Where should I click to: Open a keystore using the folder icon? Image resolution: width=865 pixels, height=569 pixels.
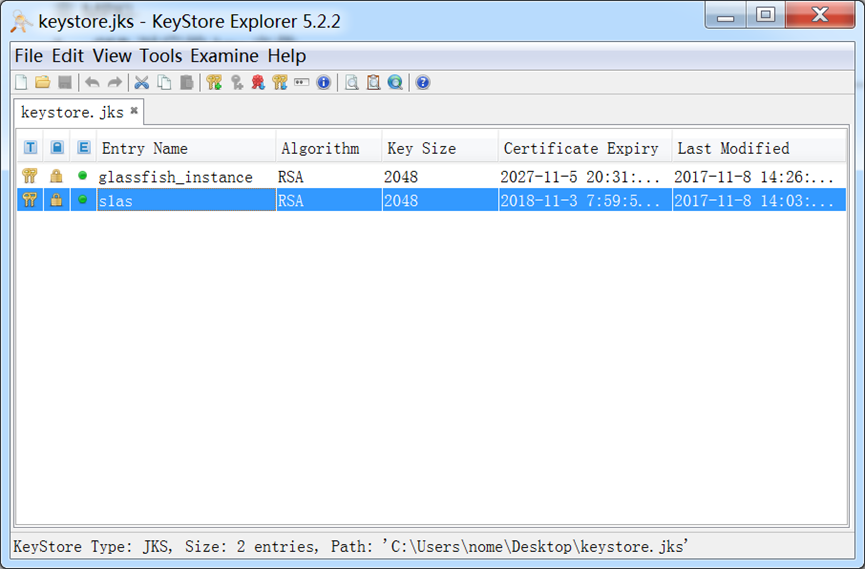pos(42,83)
